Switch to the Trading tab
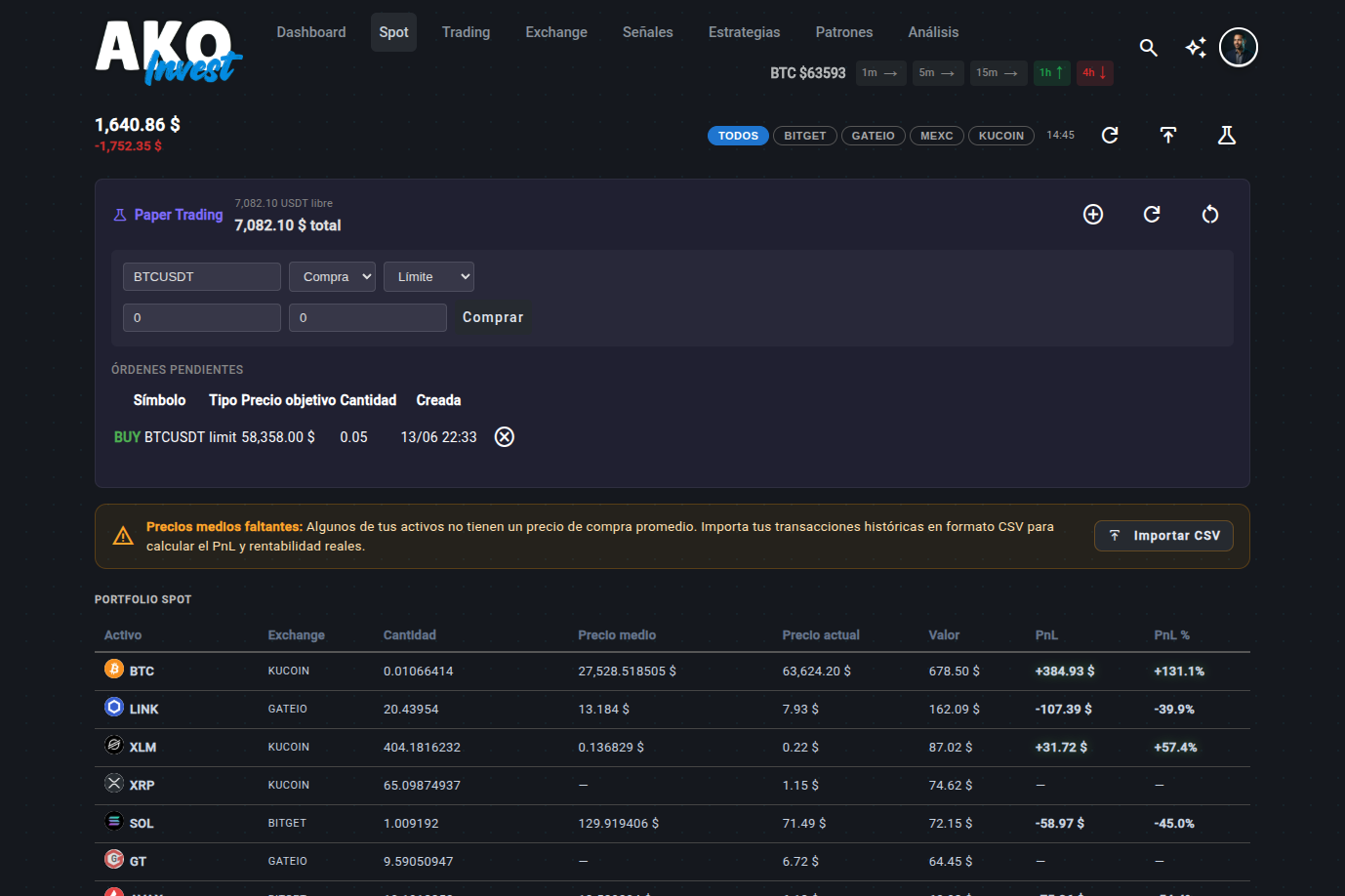Viewport: 1345px width, 896px height. (x=466, y=32)
